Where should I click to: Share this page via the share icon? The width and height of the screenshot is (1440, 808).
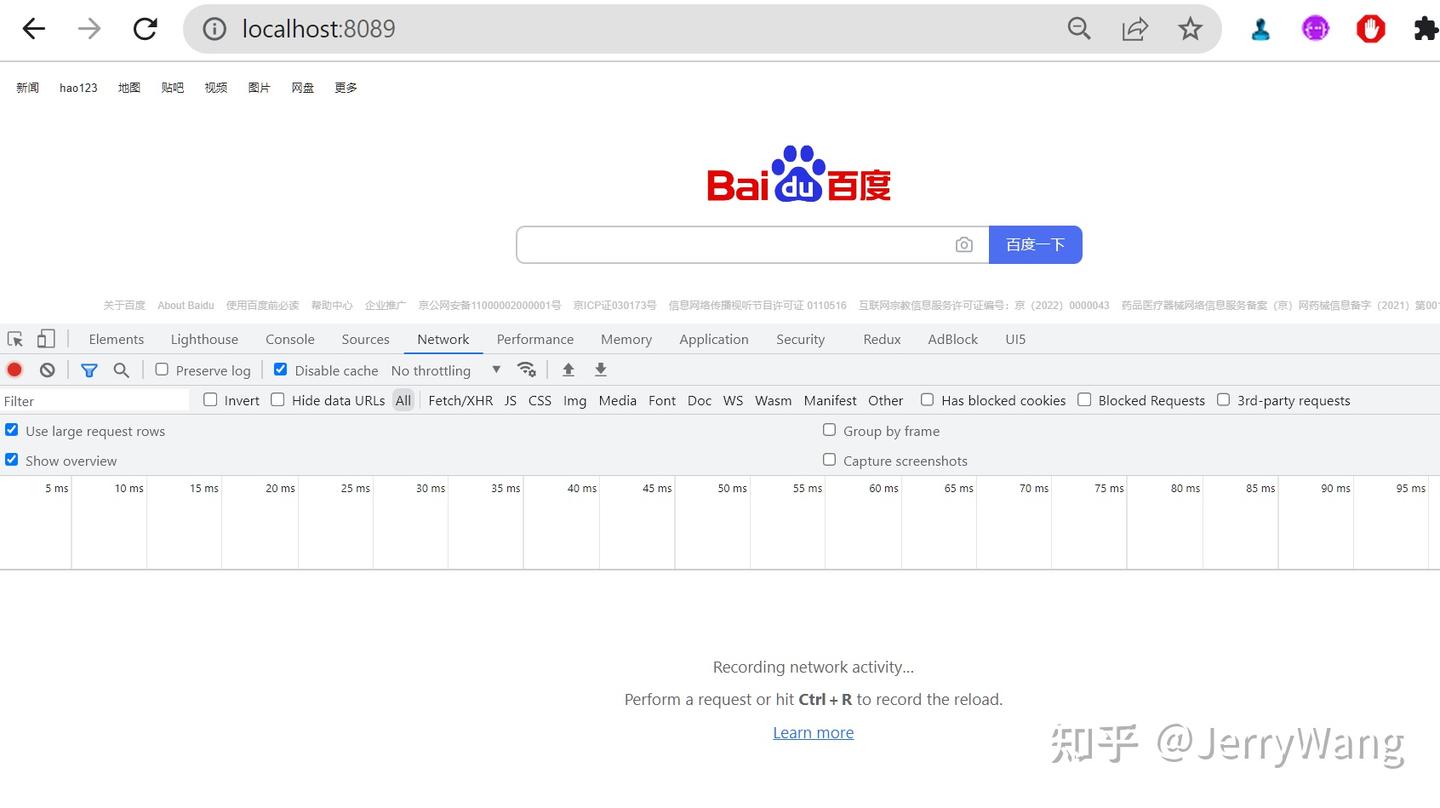1135,29
